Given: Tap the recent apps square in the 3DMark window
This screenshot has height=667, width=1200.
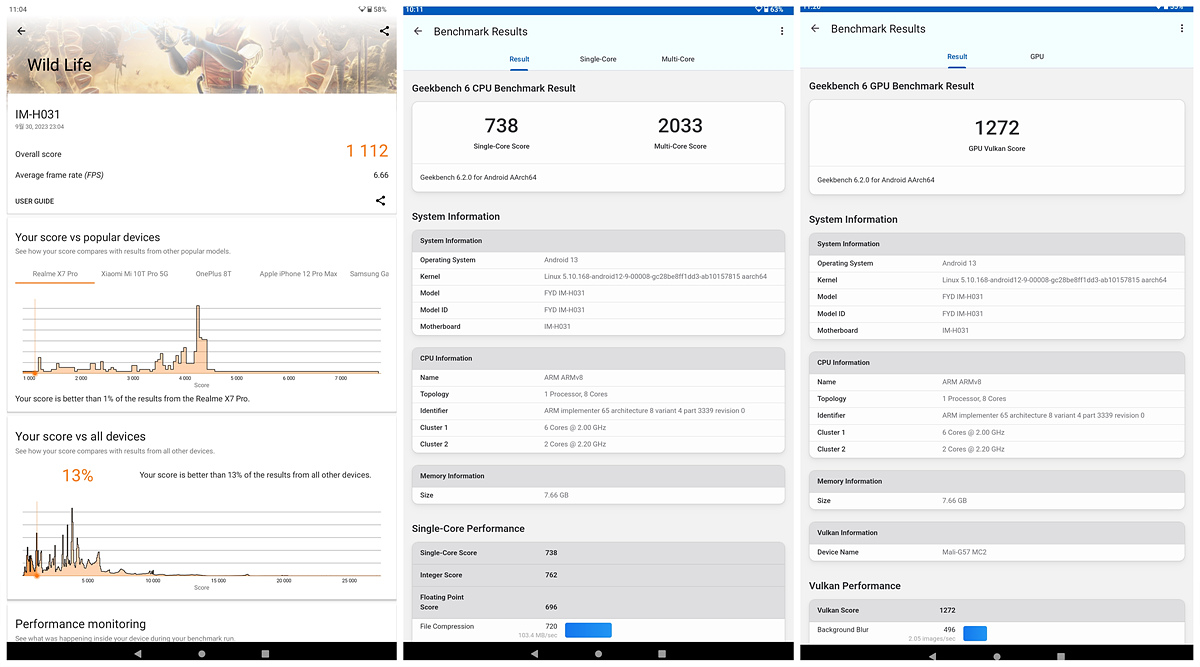Looking at the screenshot, I should pos(265,653).
